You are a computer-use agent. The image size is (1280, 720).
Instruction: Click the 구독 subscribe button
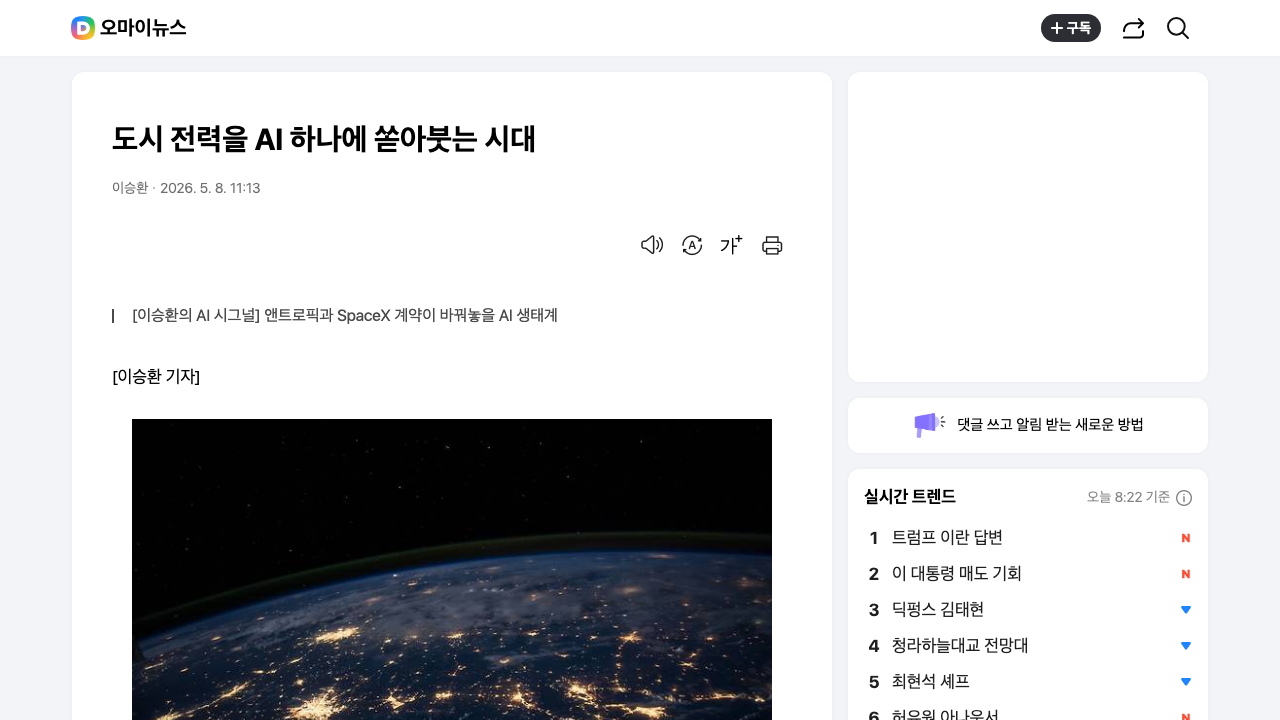click(x=1070, y=28)
